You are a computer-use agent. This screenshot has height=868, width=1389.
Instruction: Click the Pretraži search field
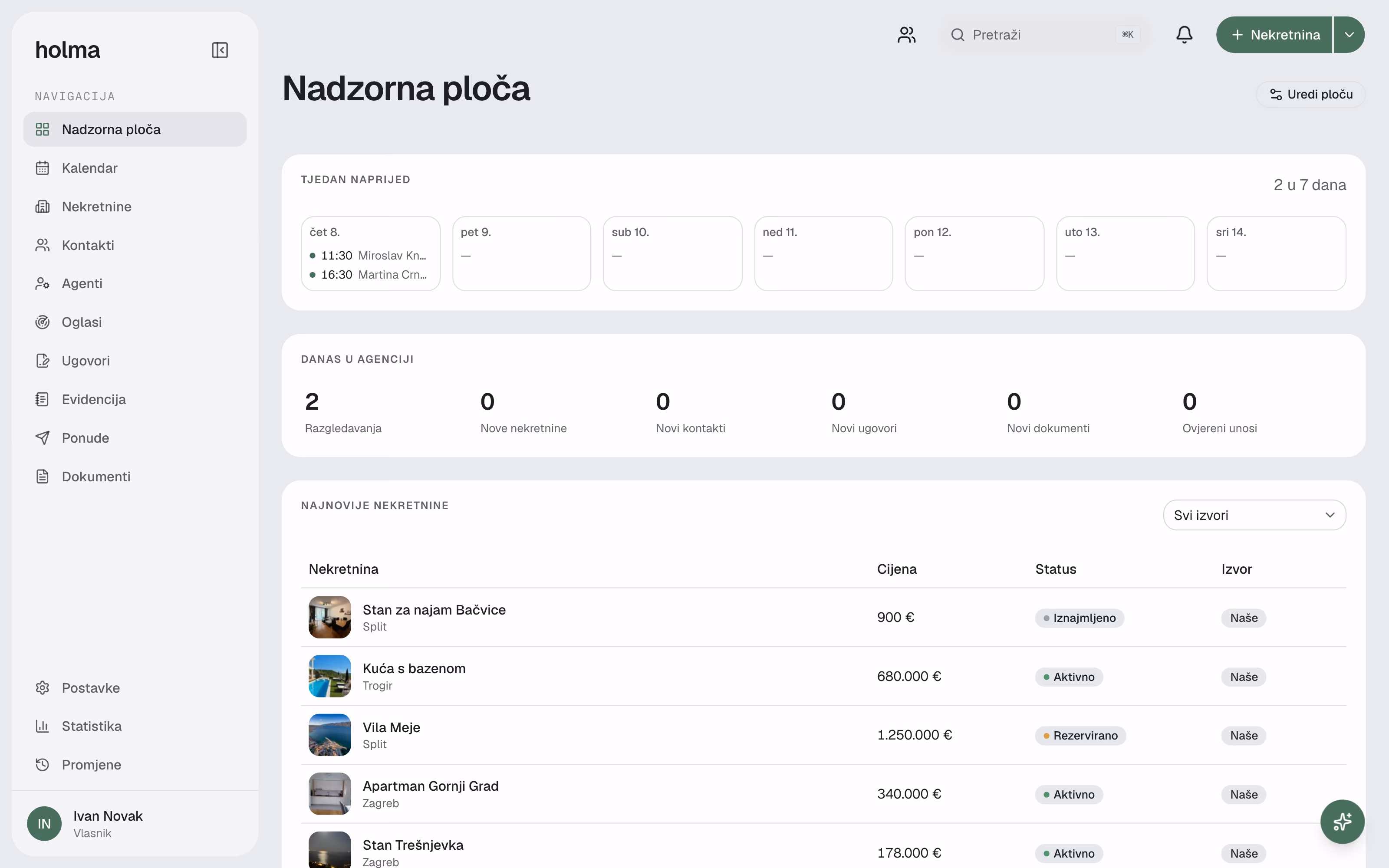pyautogui.click(x=1045, y=34)
